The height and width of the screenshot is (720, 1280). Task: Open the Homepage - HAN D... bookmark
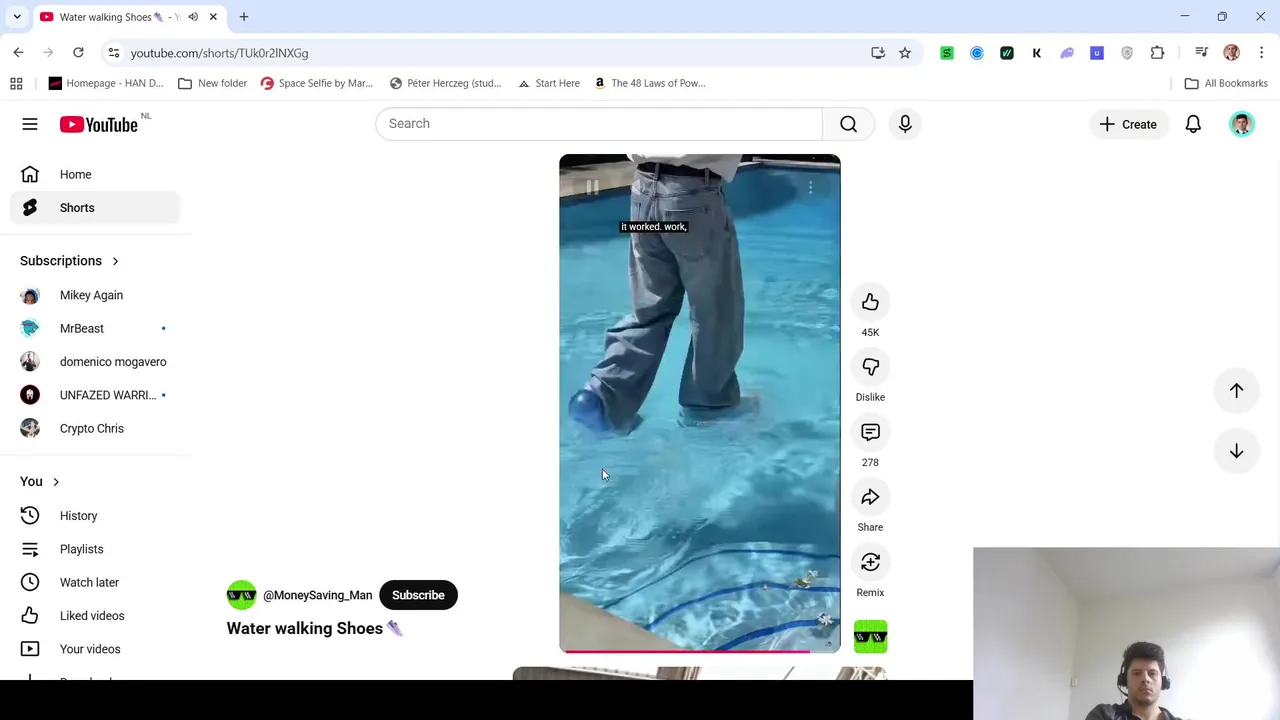point(106,83)
